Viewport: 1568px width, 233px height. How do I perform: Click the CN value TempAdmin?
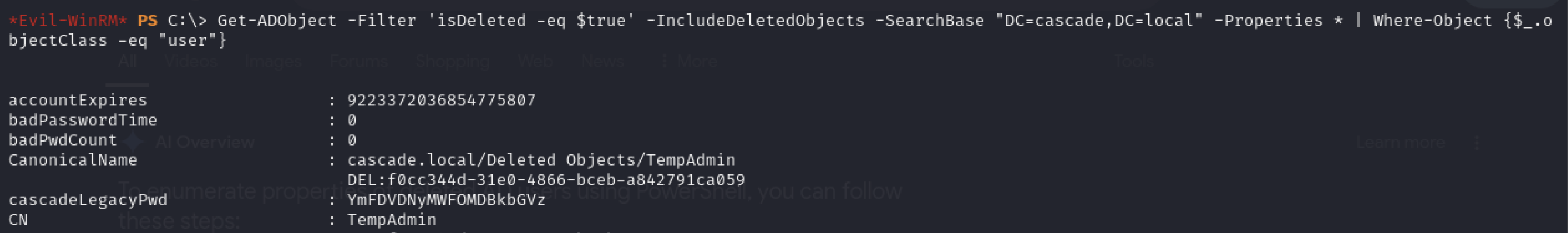391,220
